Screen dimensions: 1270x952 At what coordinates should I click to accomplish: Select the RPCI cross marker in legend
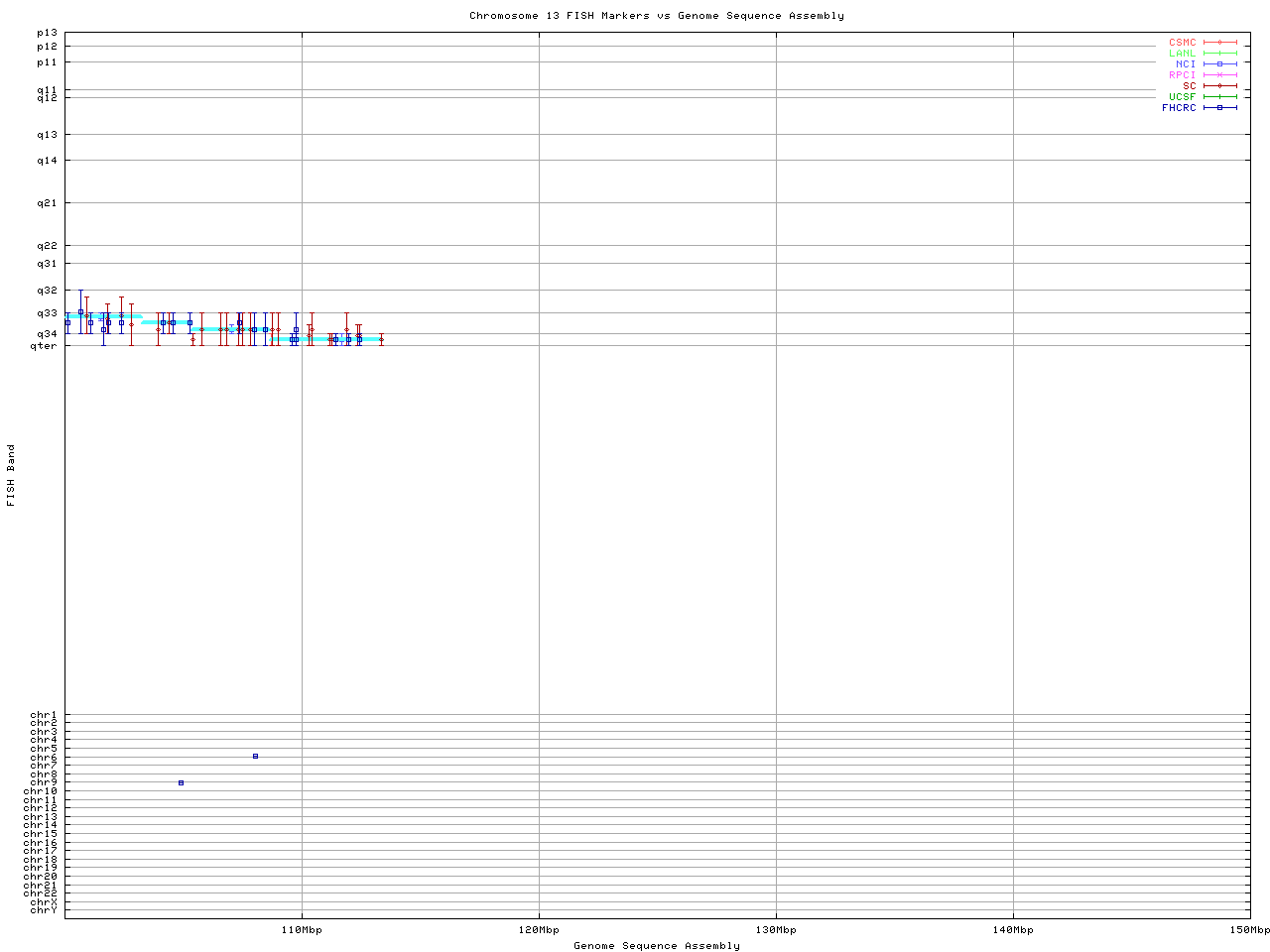(1219, 75)
